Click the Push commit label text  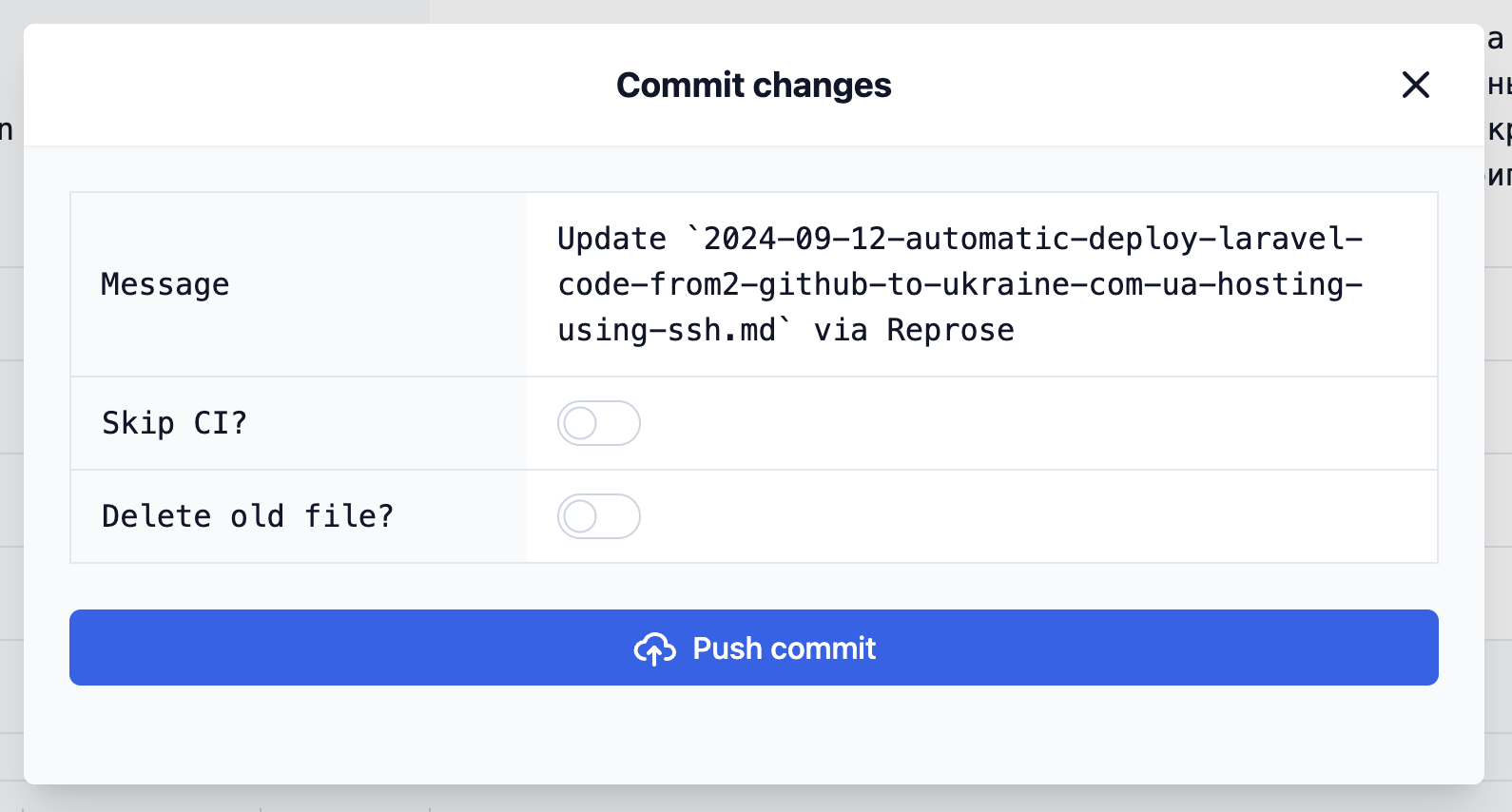[x=784, y=648]
